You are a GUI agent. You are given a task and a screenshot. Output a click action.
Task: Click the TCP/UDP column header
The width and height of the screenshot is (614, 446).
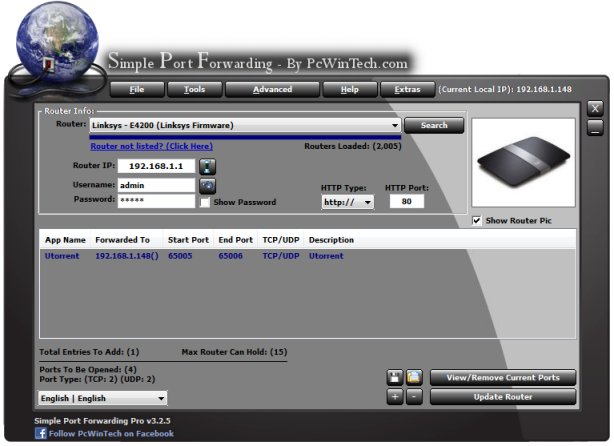281,240
